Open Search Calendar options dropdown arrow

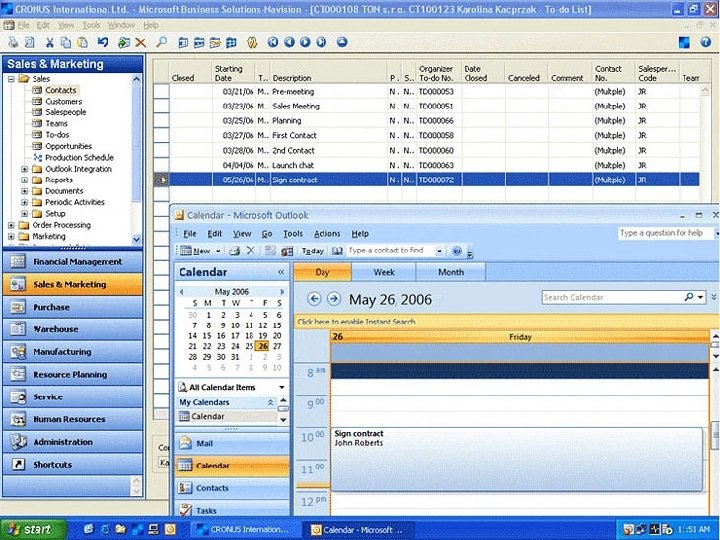[700, 298]
